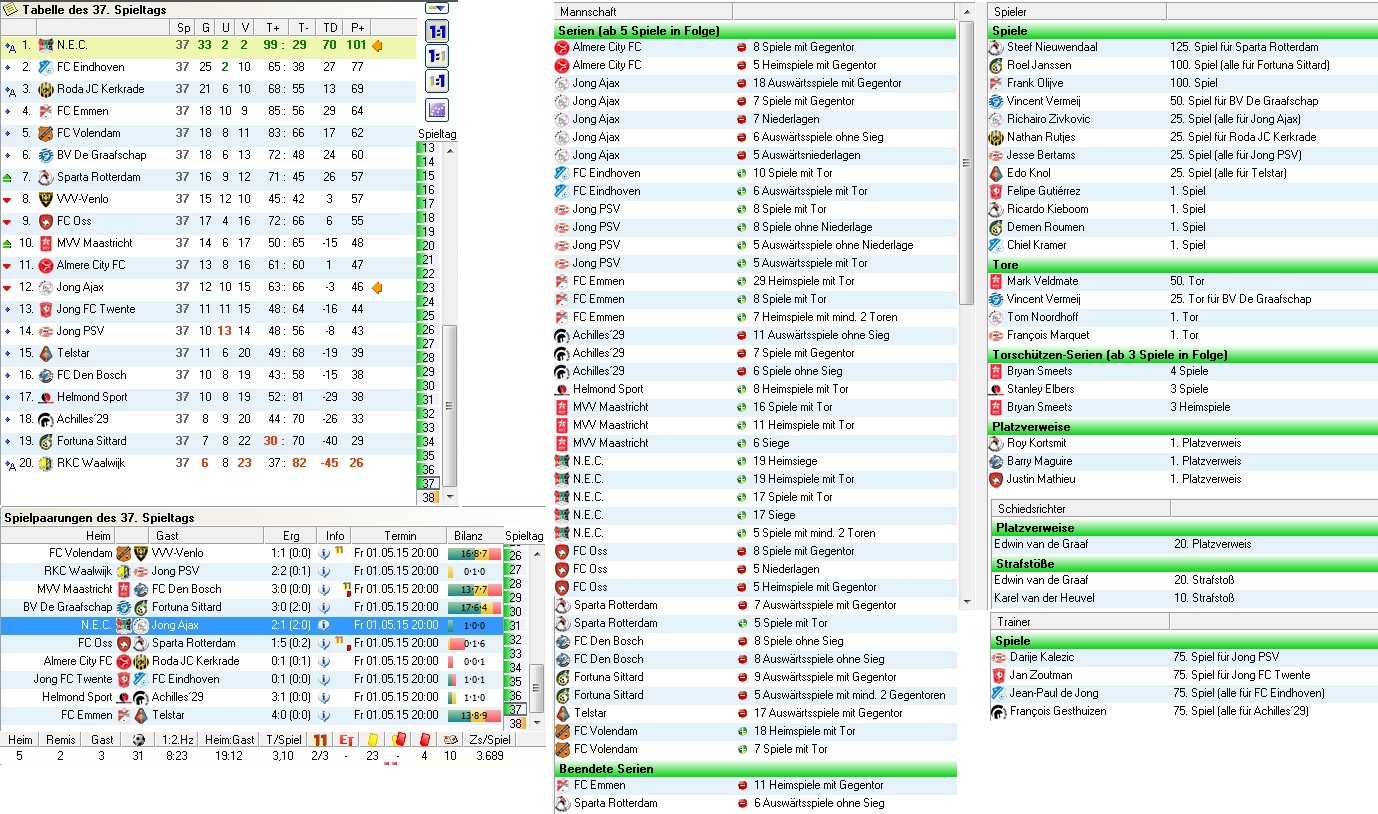Click the Spieler column header
The height and width of the screenshot is (814, 1378).
click(x=1076, y=11)
